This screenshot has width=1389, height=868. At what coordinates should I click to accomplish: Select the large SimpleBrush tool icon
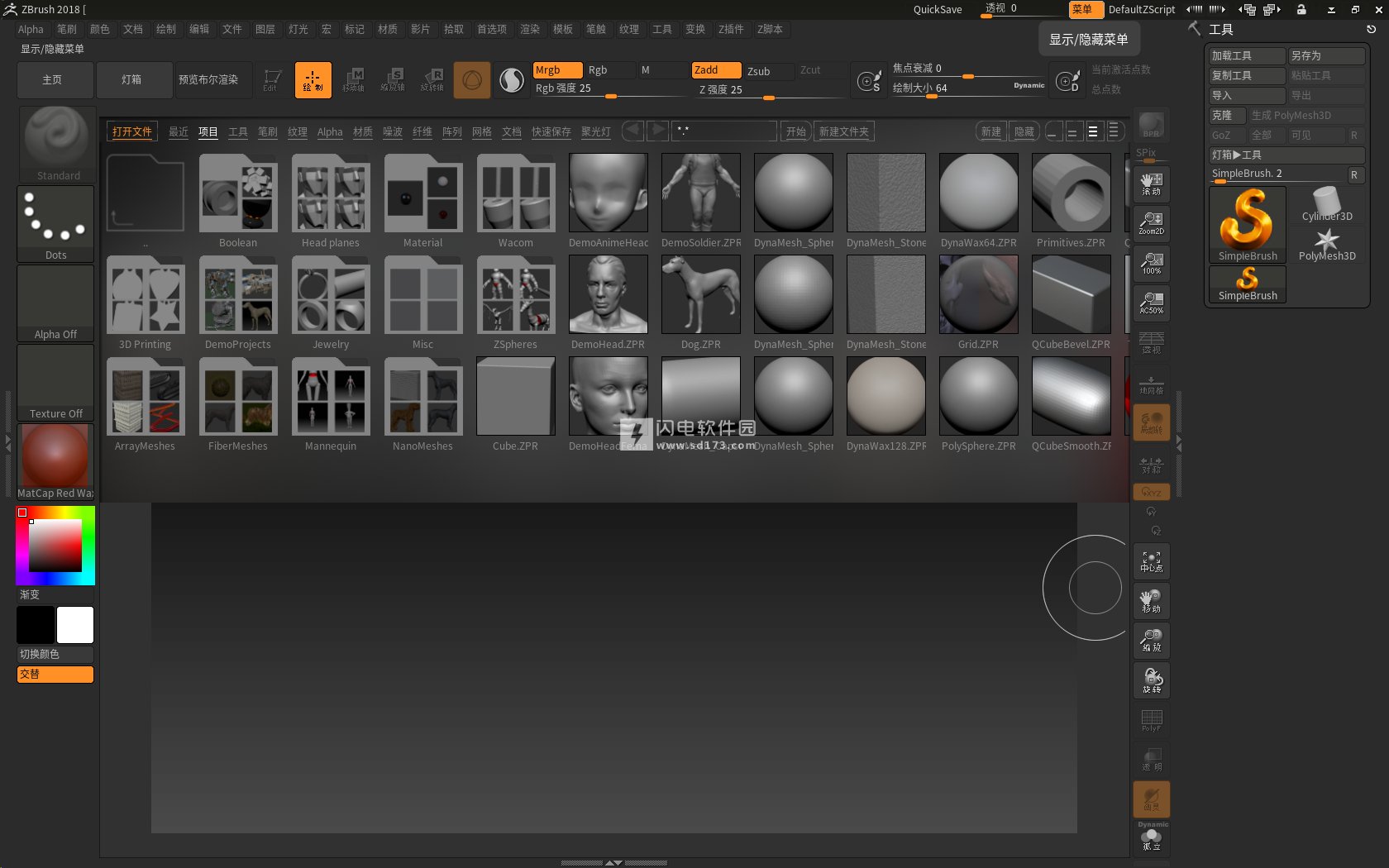1248,224
